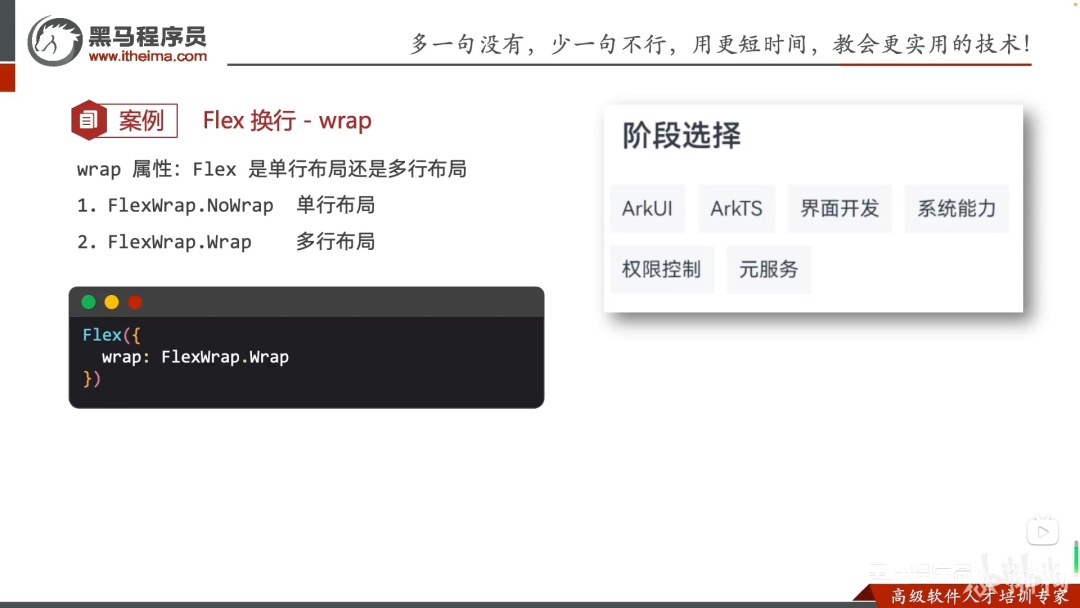
Task: Click the 阶段选择 heading
Action: 681,135
